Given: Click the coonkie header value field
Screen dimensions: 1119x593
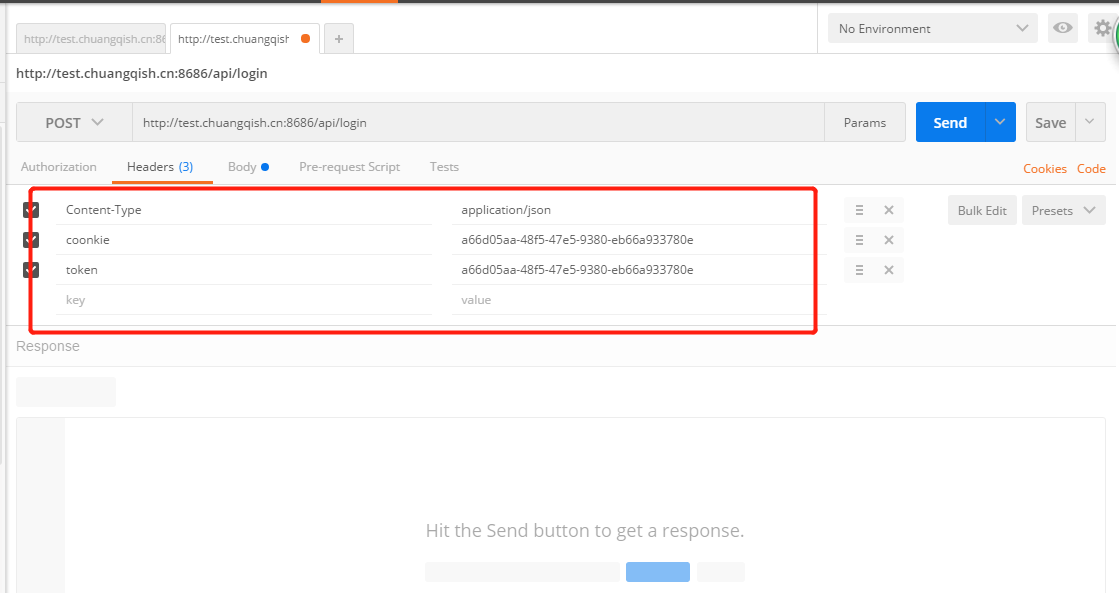Looking at the screenshot, I should [639, 240].
